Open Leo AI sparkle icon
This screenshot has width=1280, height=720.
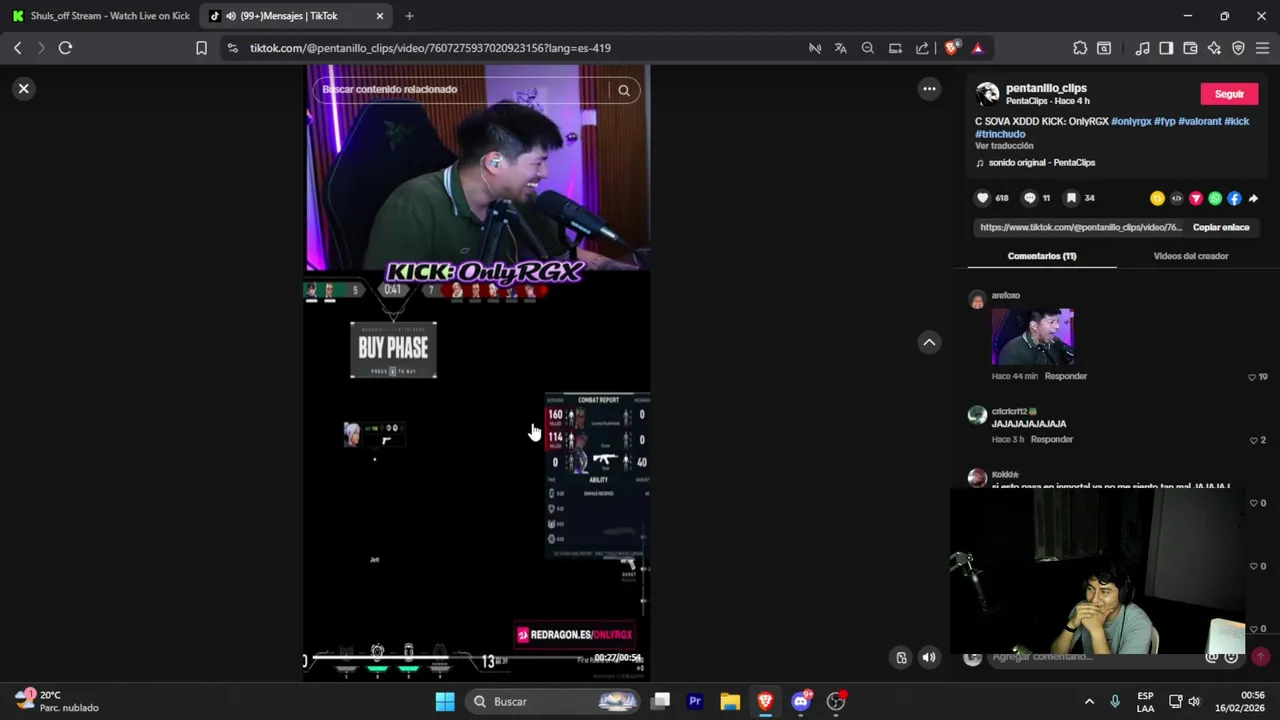pyautogui.click(x=1214, y=48)
